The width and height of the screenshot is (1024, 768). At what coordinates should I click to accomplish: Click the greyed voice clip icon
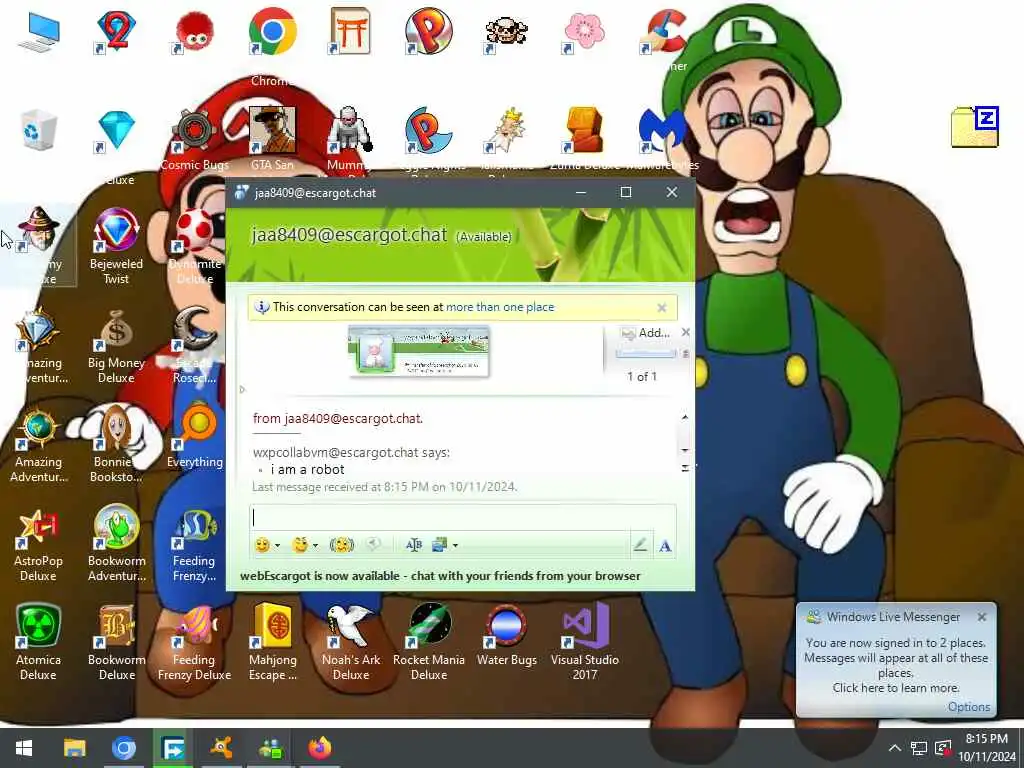373,545
